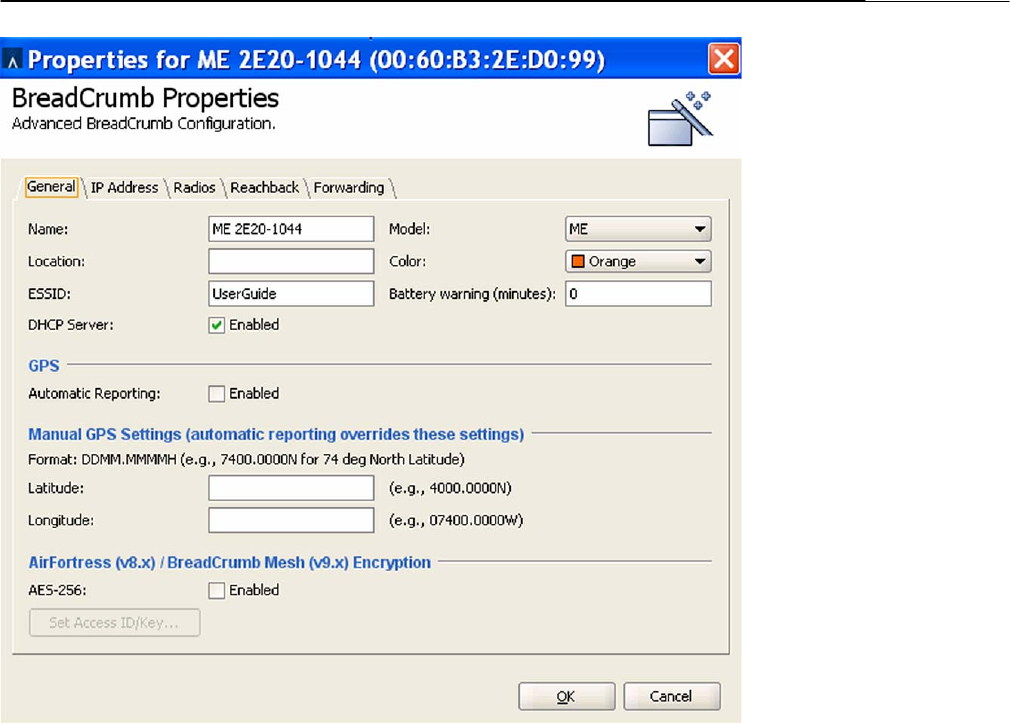Click the Set Access ID/Key button

pos(115,622)
